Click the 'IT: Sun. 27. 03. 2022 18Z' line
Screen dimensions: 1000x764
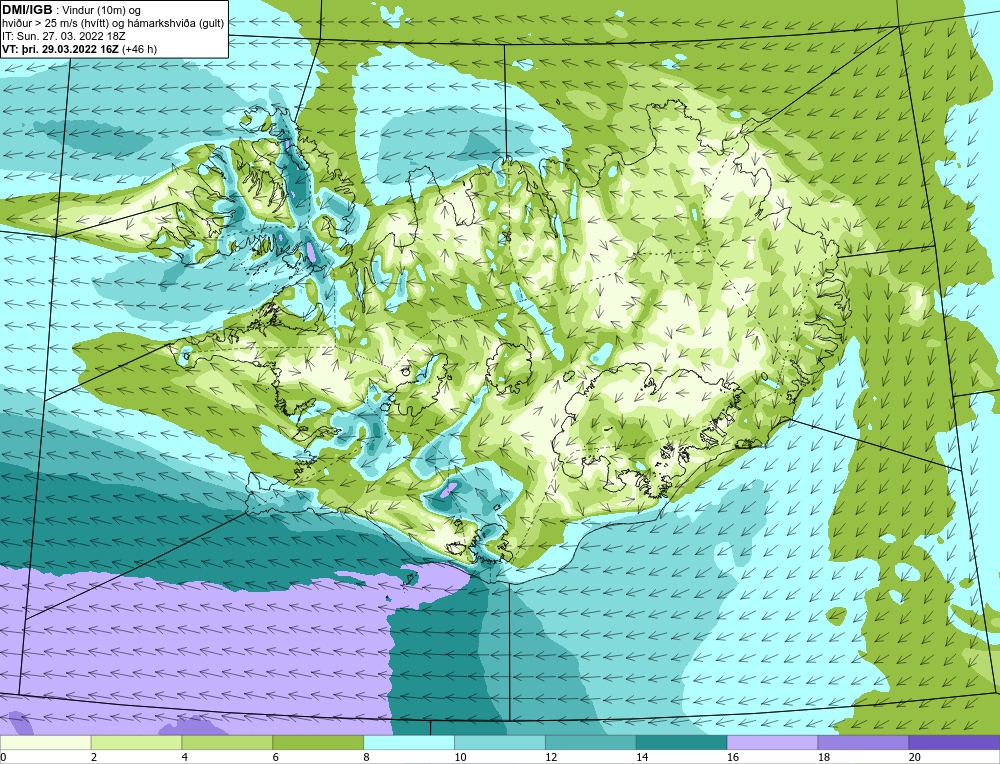tap(64, 36)
